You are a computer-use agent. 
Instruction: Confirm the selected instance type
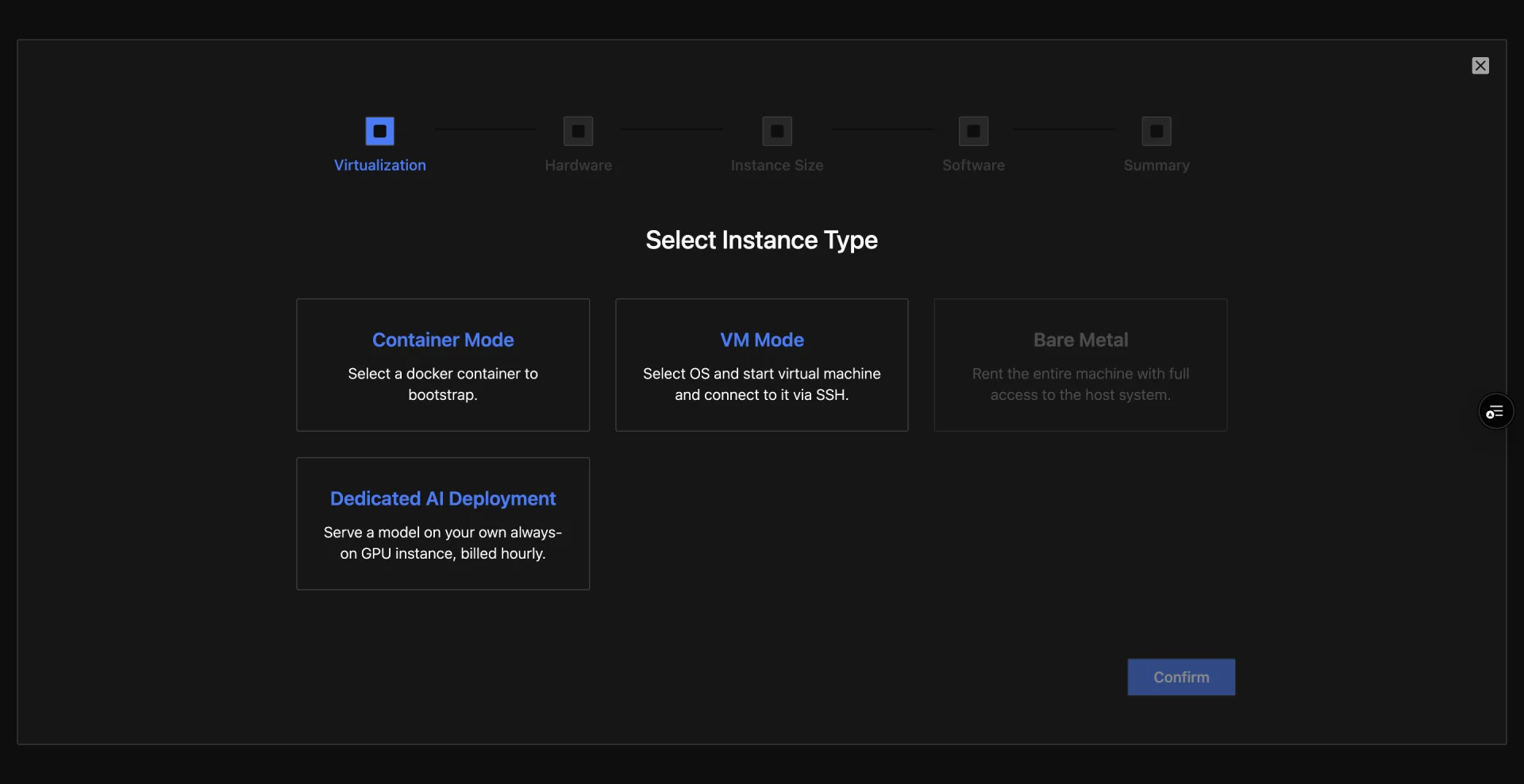tap(1181, 677)
